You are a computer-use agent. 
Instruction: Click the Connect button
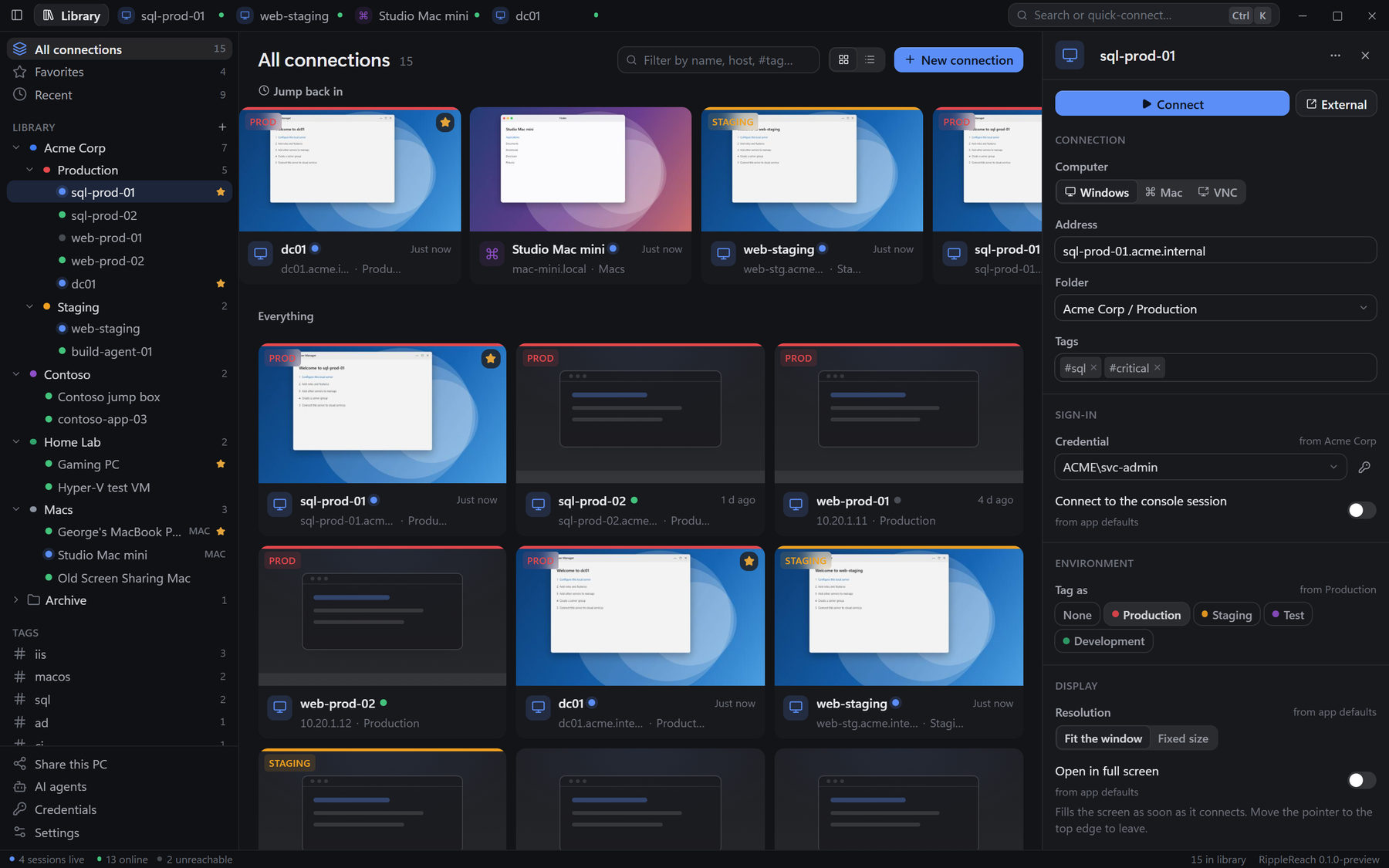(1171, 104)
